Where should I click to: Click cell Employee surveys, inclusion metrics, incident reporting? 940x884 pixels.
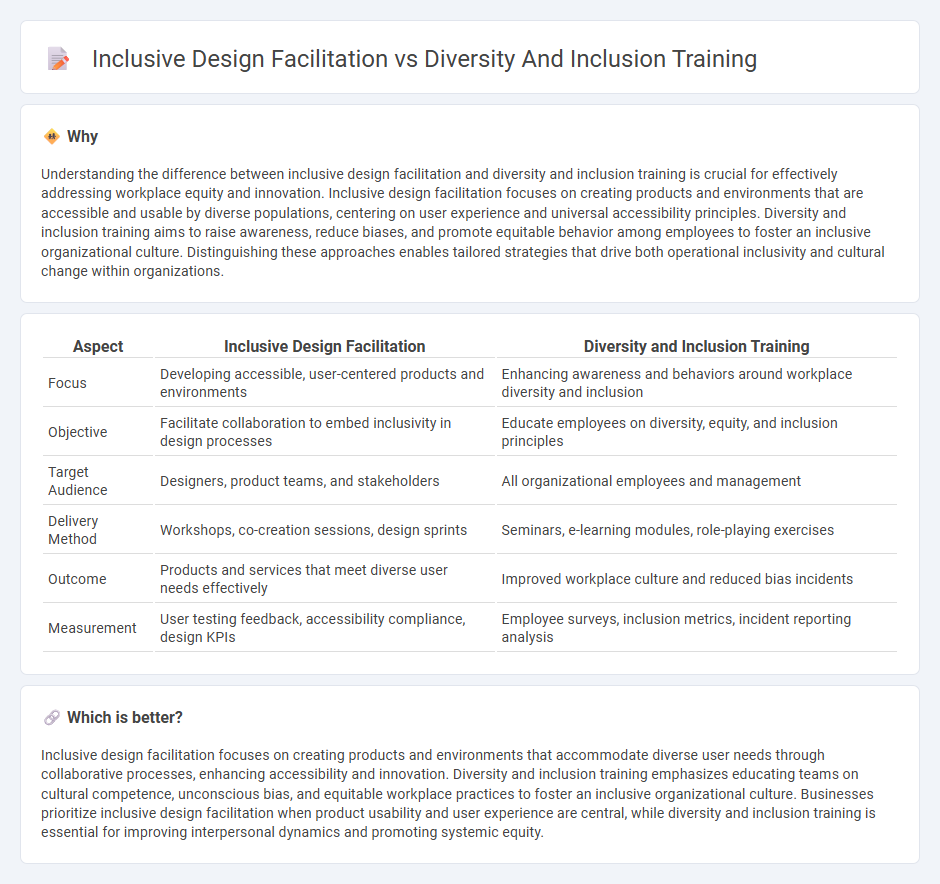(x=697, y=628)
